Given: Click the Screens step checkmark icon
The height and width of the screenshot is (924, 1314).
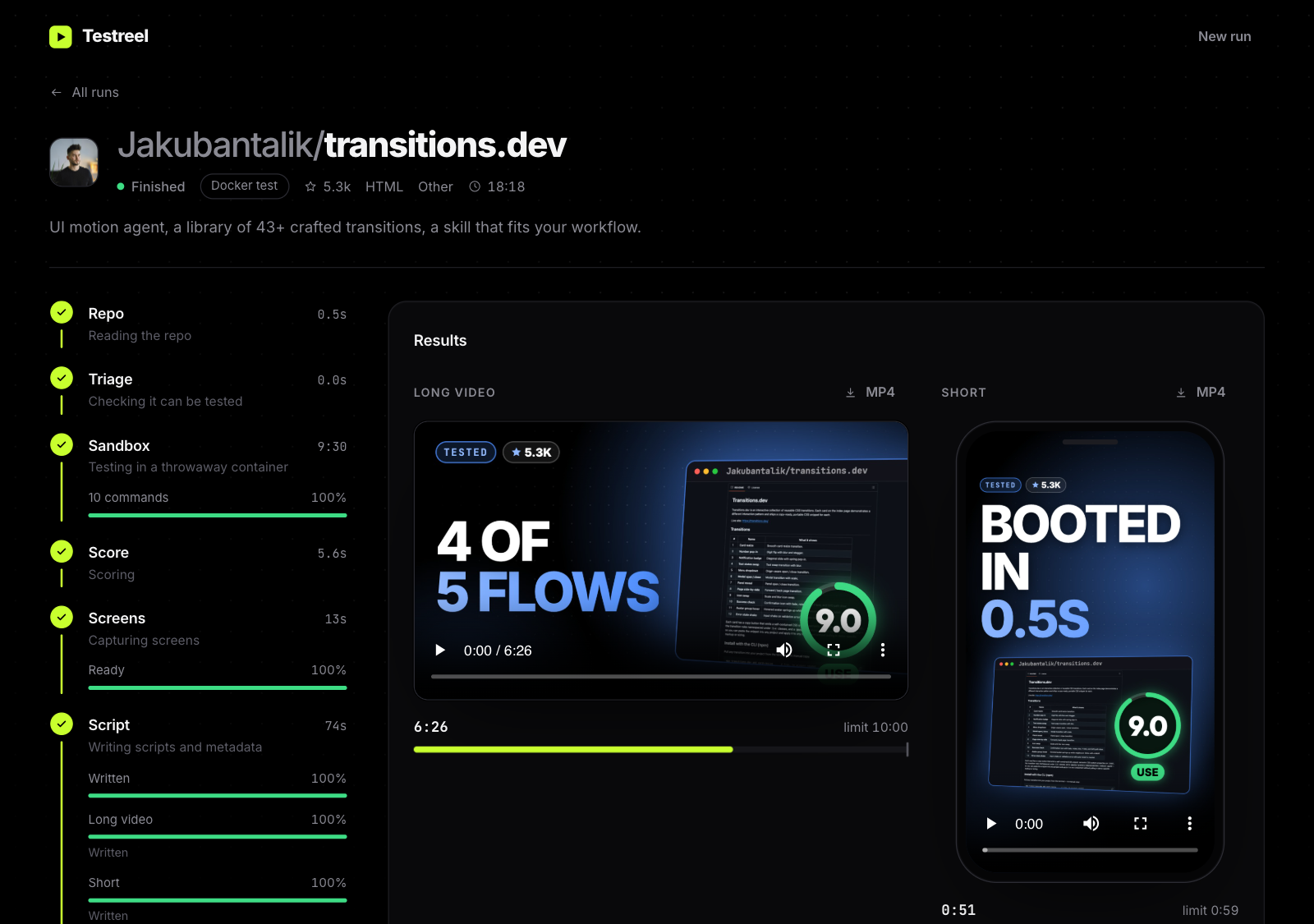Looking at the screenshot, I should 62,618.
